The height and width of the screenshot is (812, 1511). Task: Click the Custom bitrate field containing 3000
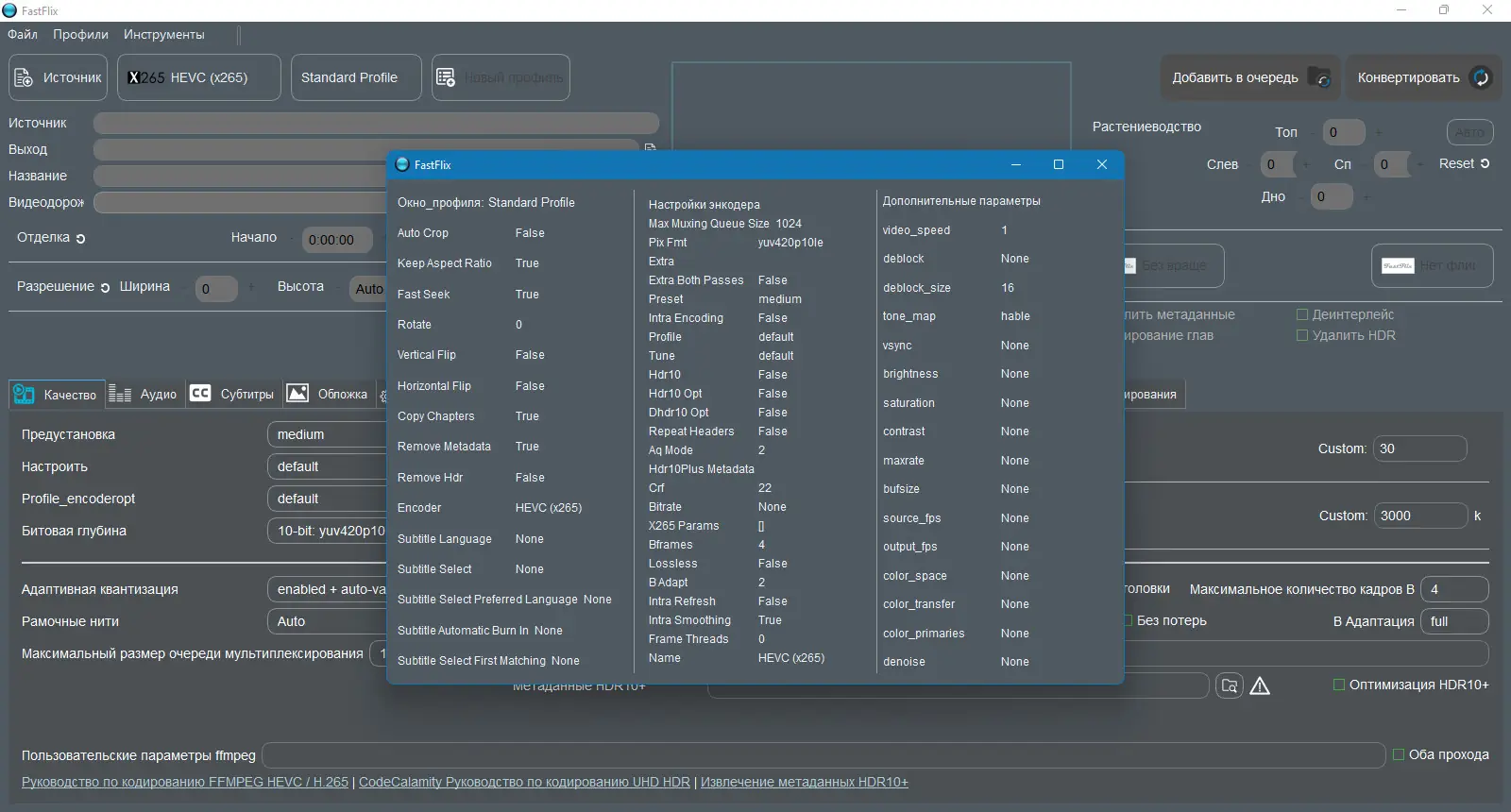(1421, 516)
